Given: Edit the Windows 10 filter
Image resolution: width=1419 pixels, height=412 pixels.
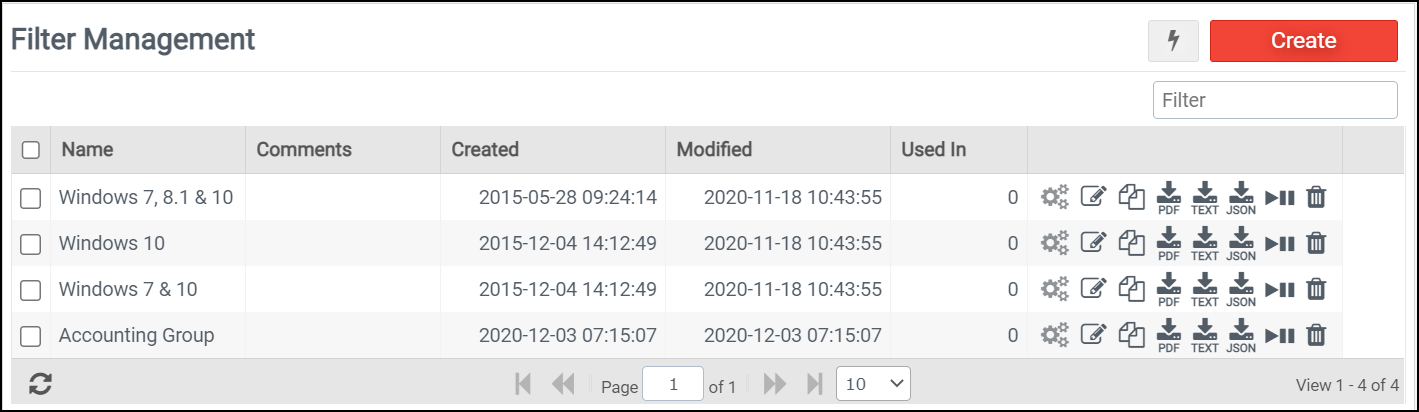Looking at the screenshot, I should point(1094,243).
